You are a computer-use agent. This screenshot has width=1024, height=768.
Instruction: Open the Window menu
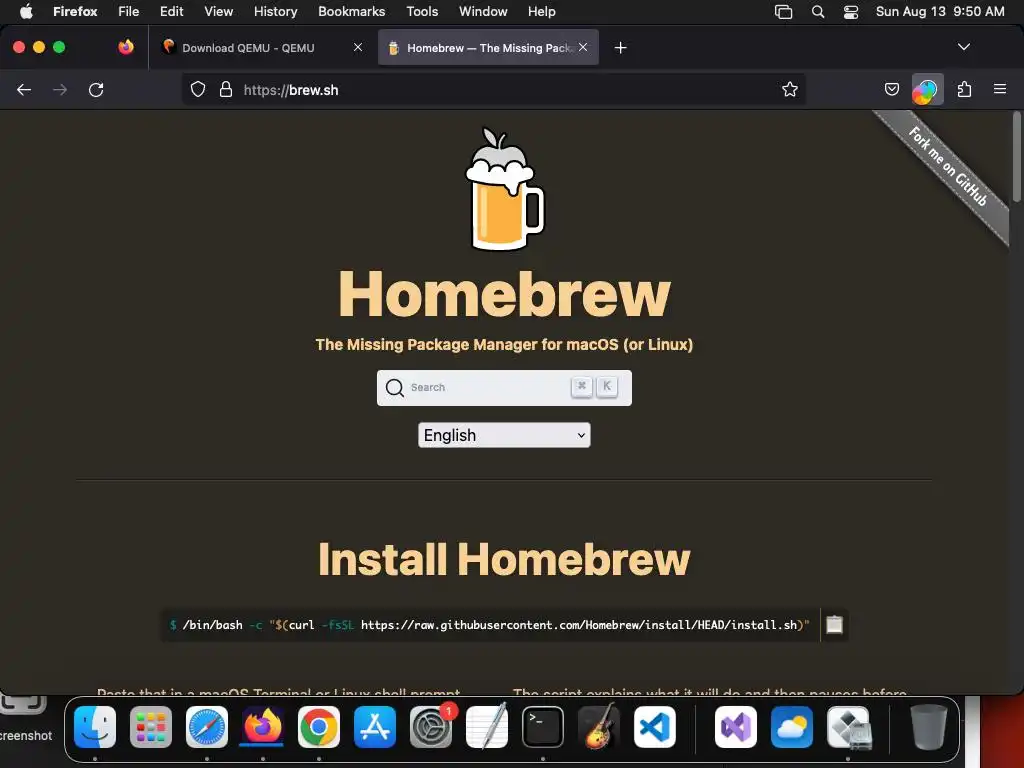(483, 11)
